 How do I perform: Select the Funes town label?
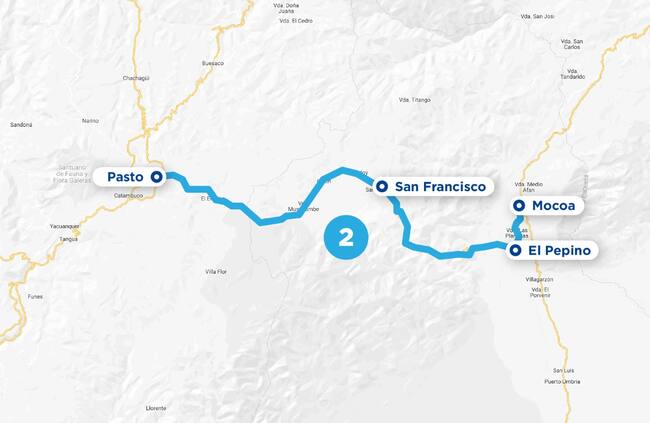[35, 297]
